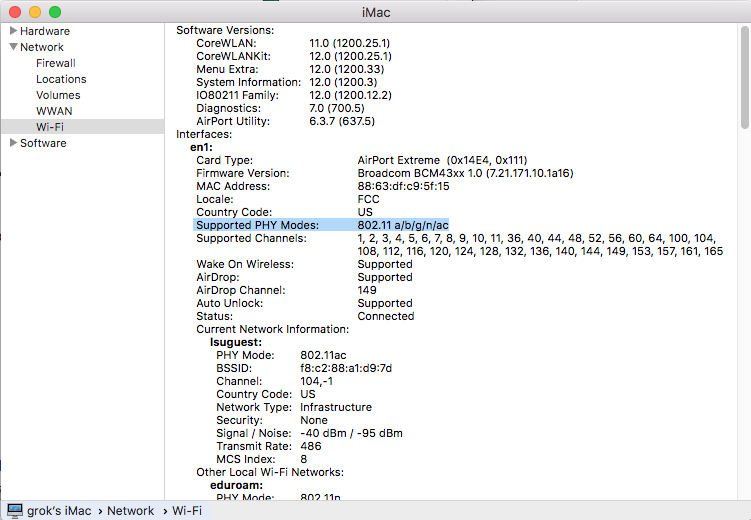
Task: Expand the Hardware section in sidebar
Action: [13, 31]
